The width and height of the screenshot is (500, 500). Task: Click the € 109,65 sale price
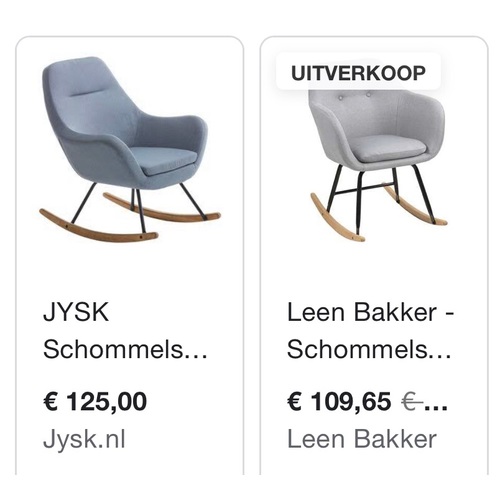(339, 401)
